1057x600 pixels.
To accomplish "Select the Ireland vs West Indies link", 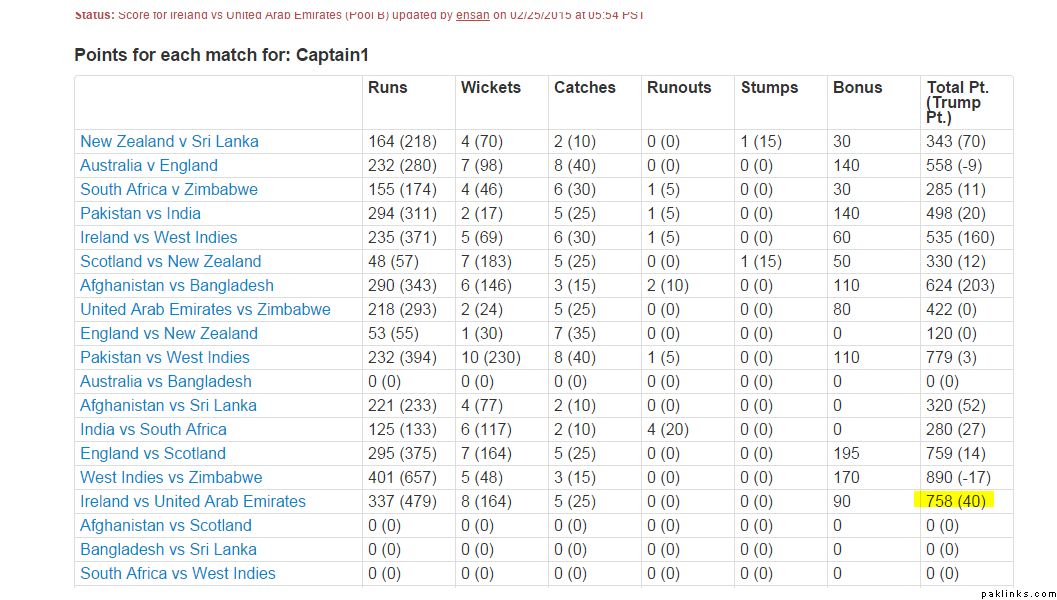I will point(159,238).
